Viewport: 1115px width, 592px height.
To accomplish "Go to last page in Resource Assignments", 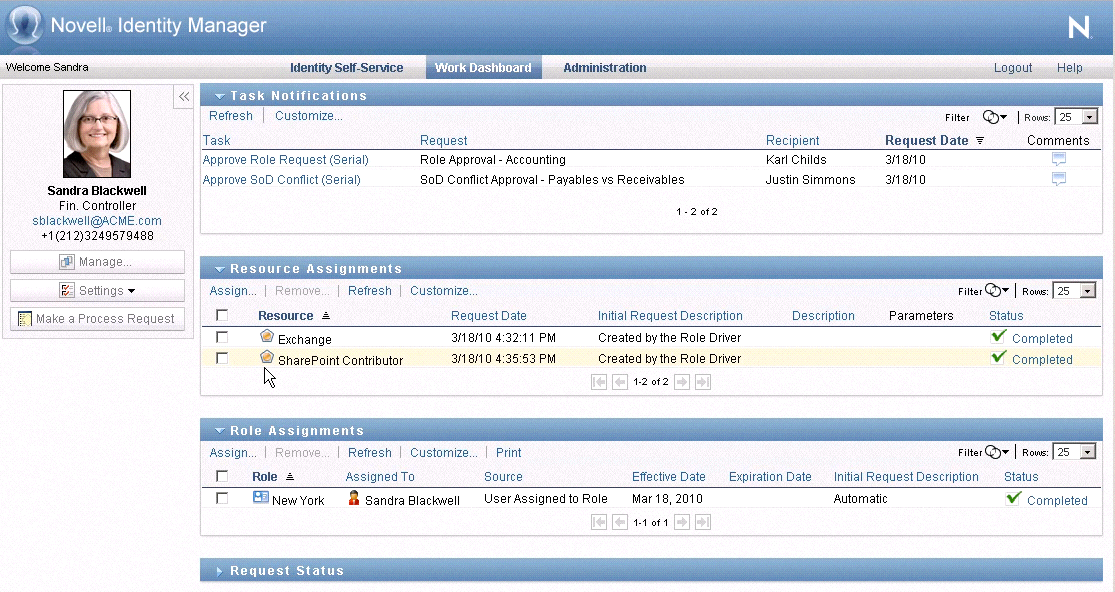I will [703, 382].
